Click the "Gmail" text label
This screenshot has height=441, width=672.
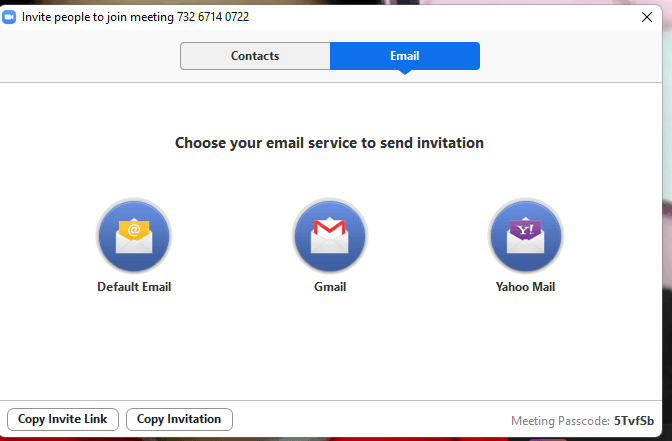pos(330,287)
